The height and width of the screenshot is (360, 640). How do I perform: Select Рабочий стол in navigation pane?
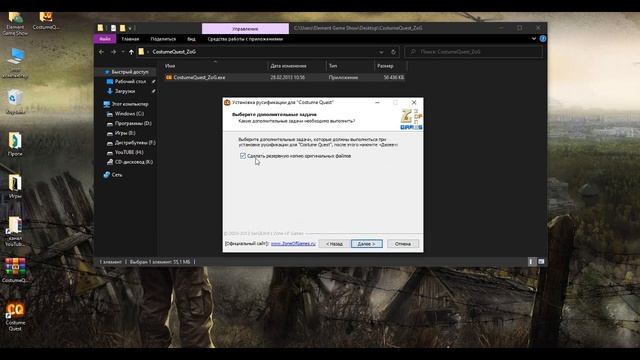[x=130, y=82]
